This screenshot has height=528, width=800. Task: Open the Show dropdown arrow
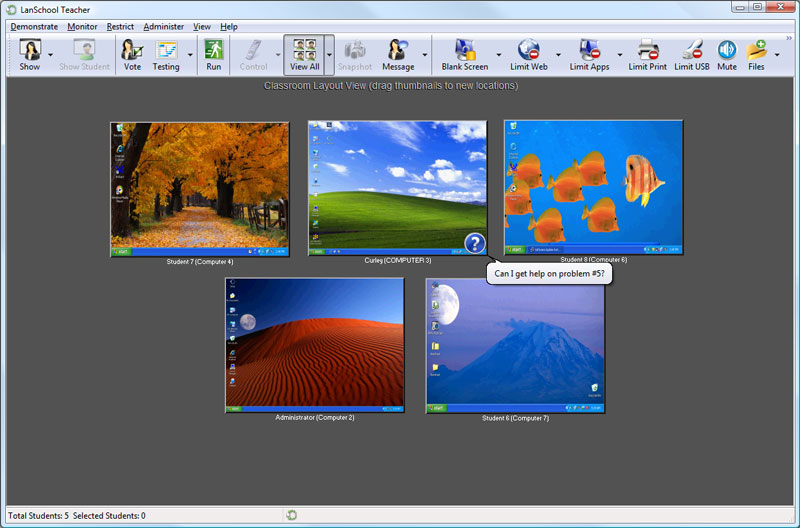click(x=51, y=55)
